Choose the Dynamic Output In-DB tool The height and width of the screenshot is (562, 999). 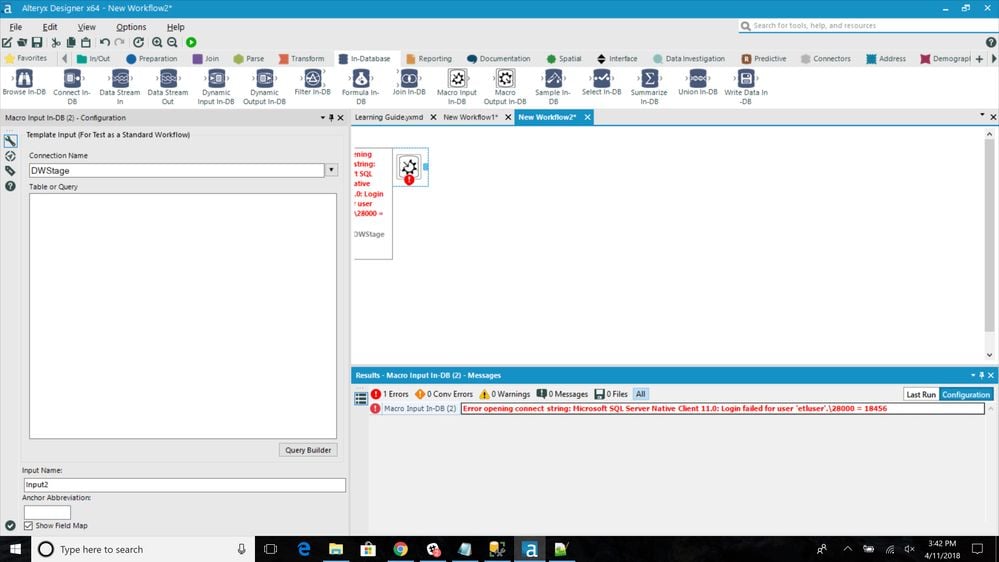pyautogui.click(x=264, y=87)
